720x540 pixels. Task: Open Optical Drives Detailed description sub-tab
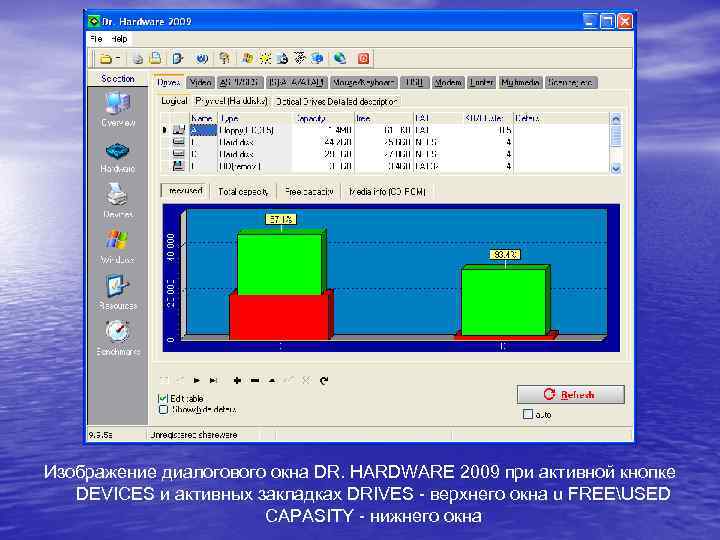pos(337,101)
